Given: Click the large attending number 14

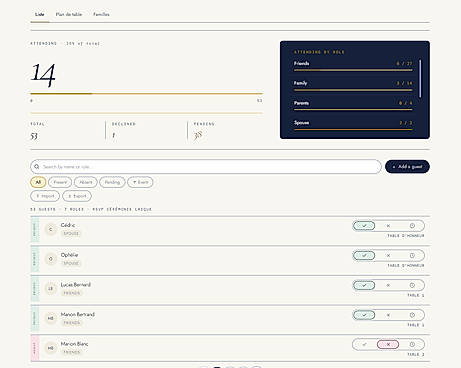Looking at the screenshot, I should pos(43,75).
